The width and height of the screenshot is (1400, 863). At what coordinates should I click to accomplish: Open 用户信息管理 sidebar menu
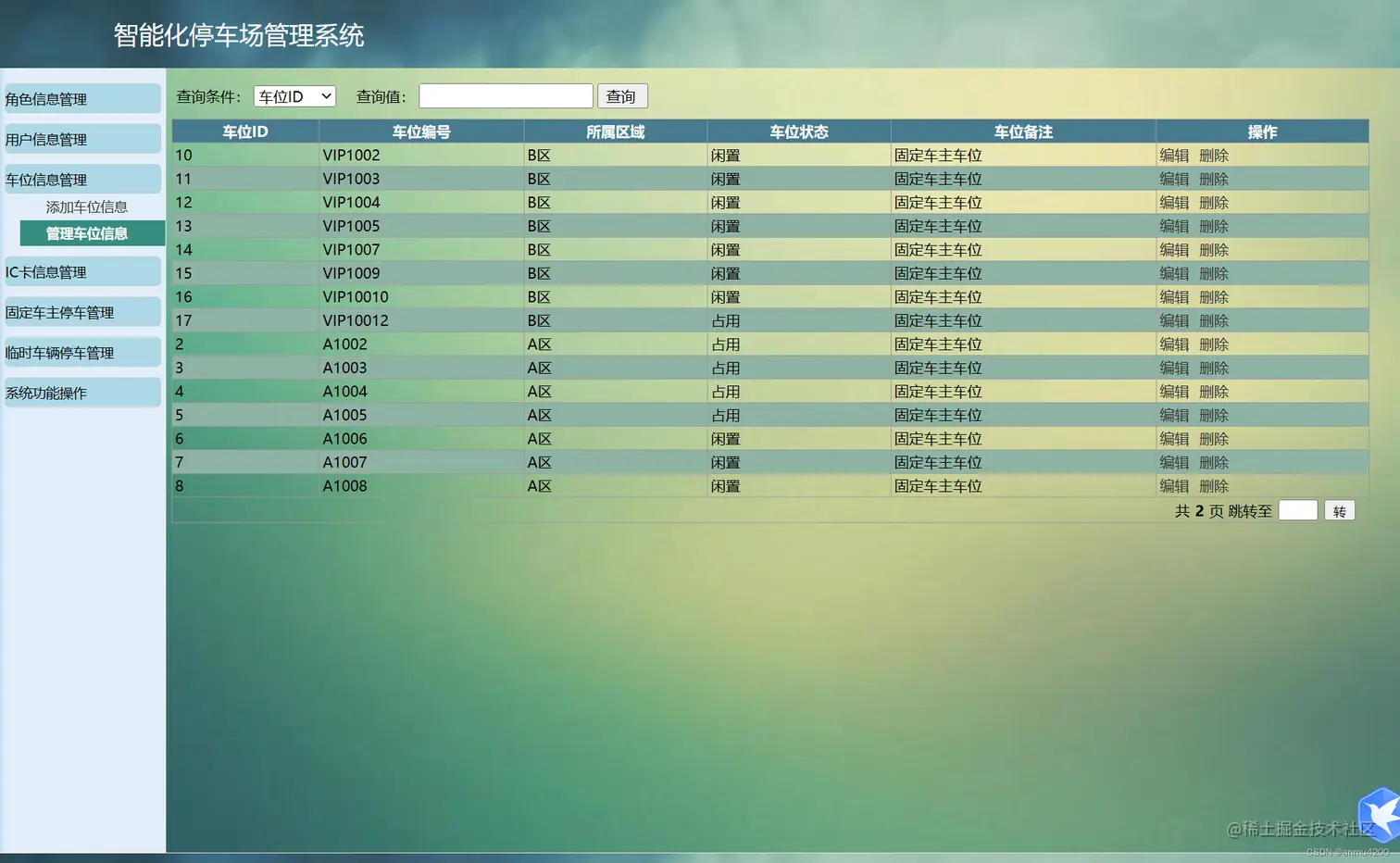(x=81, y=139)
